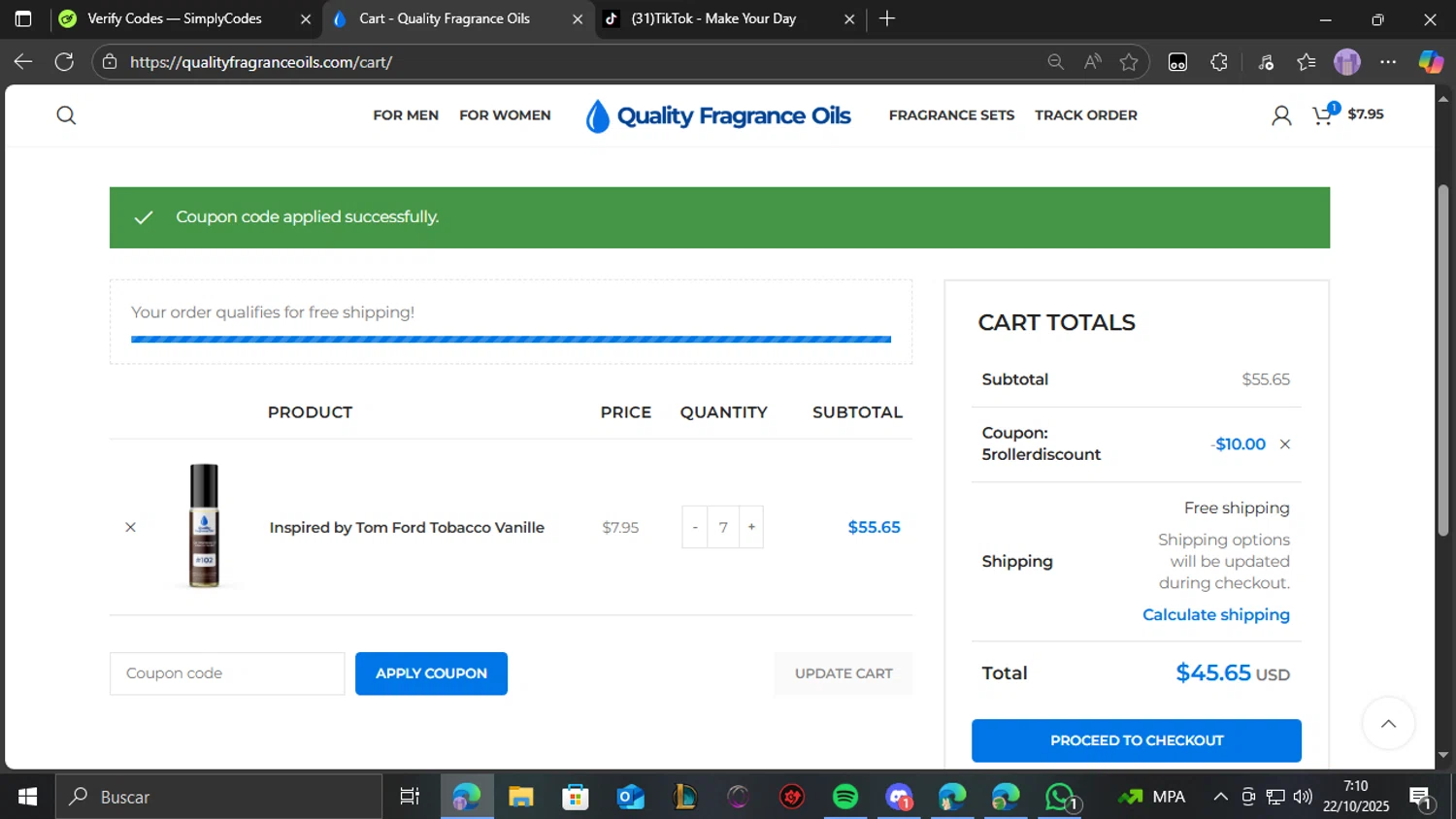
Task: Open WhatsApp from the taskbar
Action: pos(1061,797)
